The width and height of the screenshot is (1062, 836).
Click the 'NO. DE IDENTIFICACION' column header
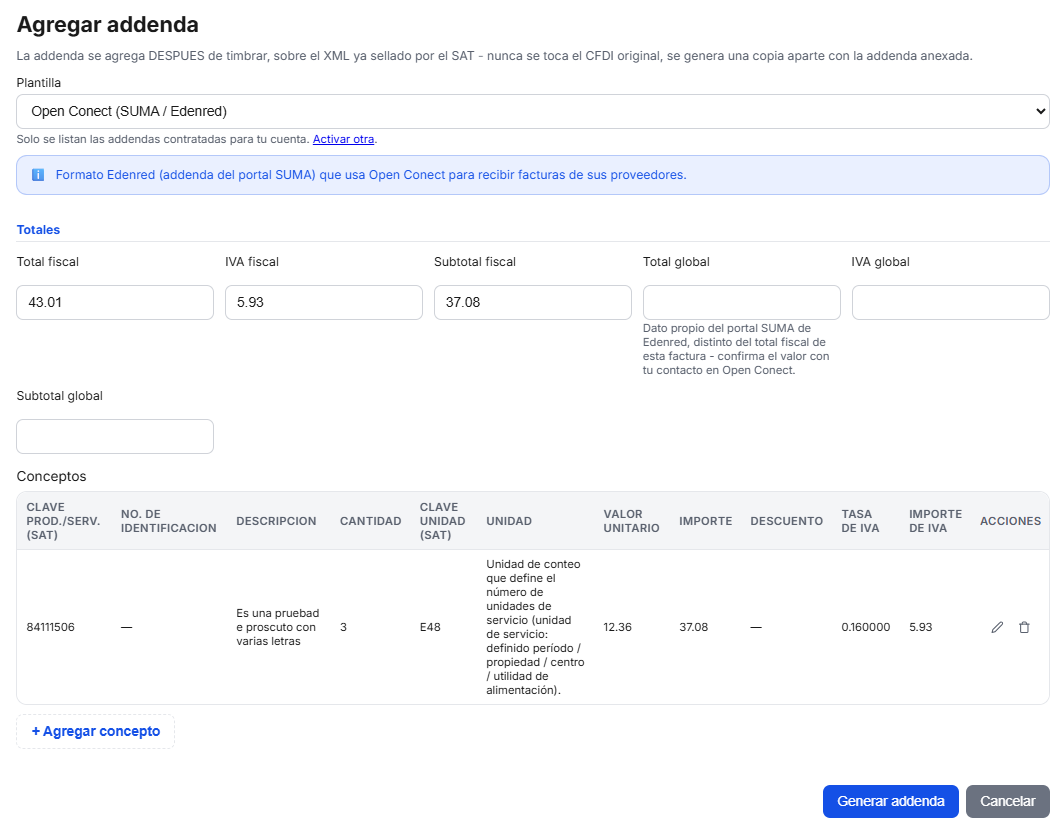pos(169,521)
